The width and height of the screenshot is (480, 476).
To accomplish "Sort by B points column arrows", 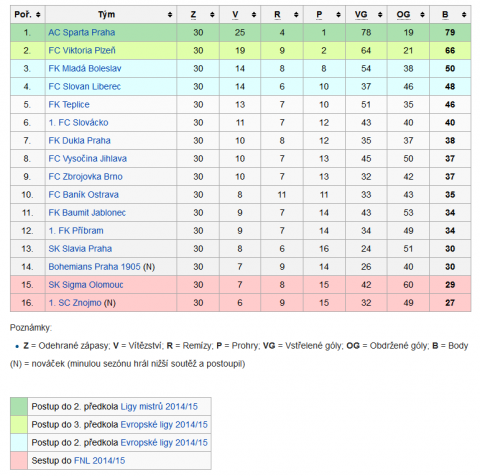I will (464, 15).
